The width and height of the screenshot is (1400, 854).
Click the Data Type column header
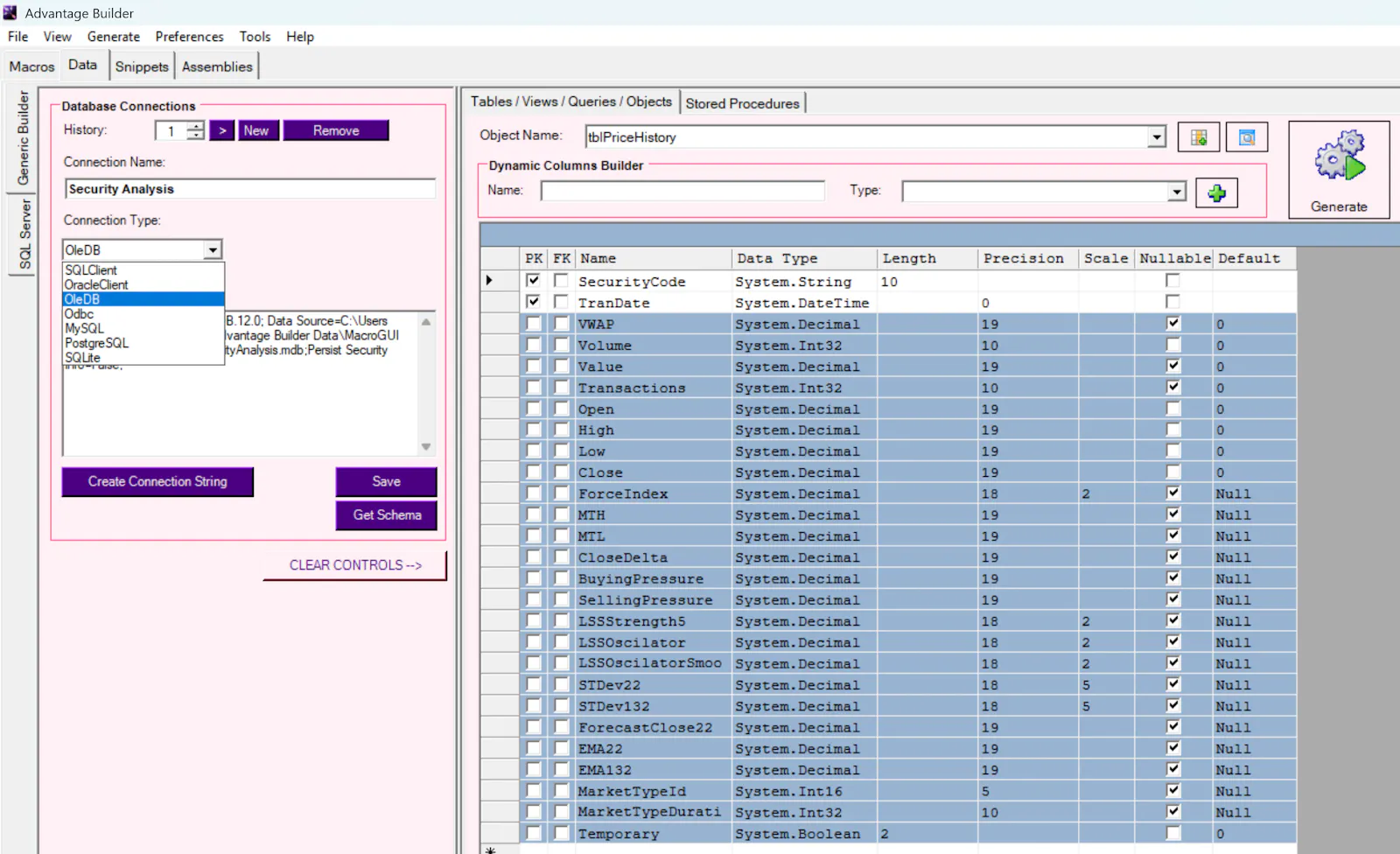(804, 258)
